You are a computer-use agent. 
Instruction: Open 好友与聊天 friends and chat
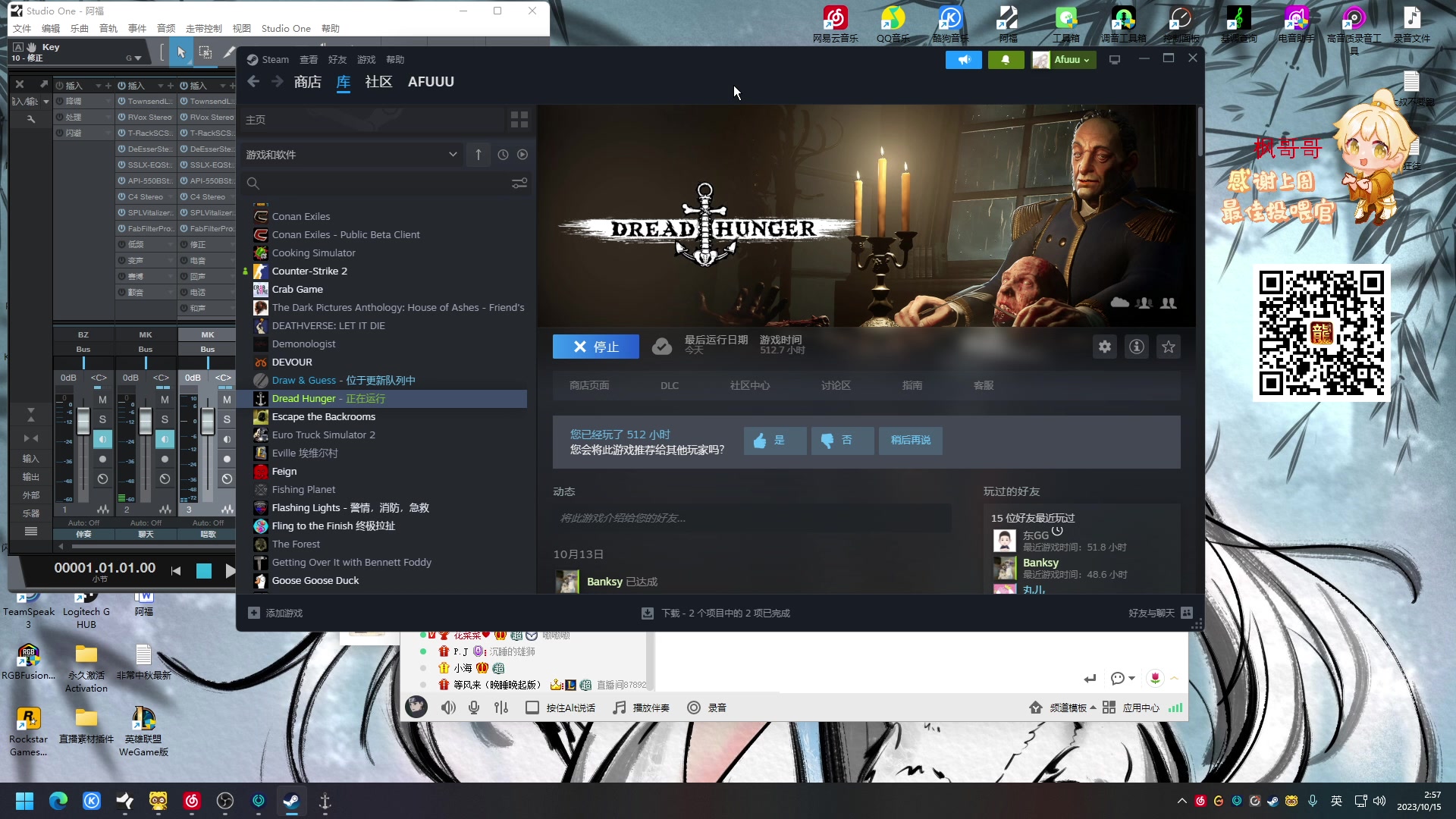pos(1160,613)
